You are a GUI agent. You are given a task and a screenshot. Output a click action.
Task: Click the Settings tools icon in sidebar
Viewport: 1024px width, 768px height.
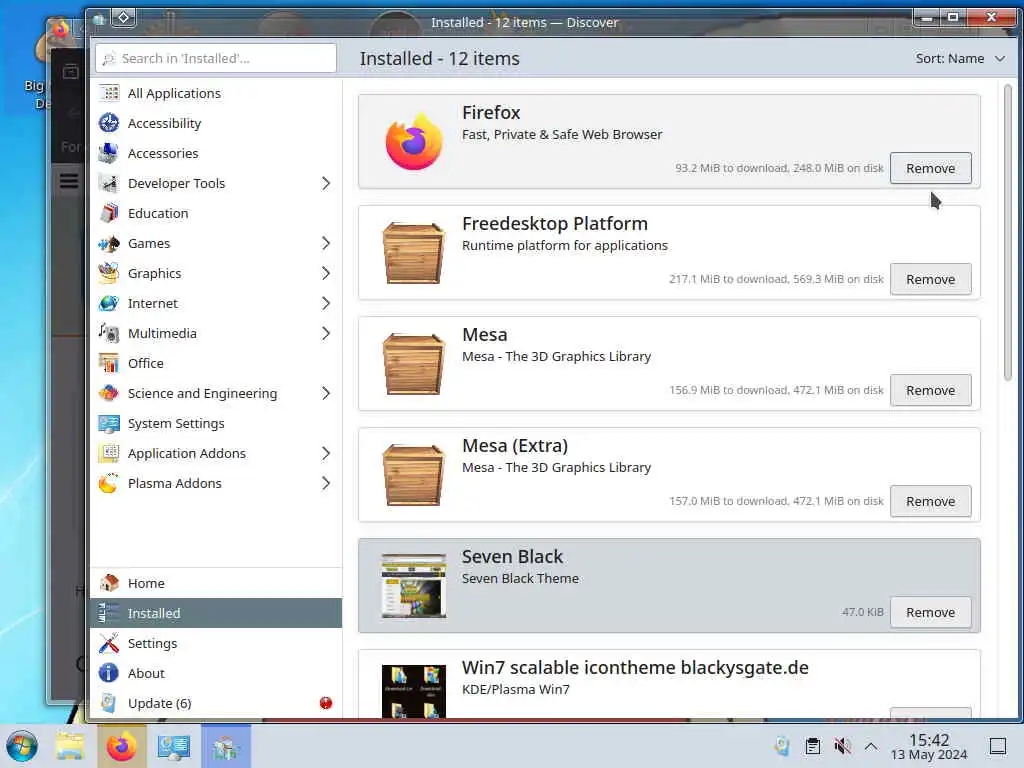(109, 643)
